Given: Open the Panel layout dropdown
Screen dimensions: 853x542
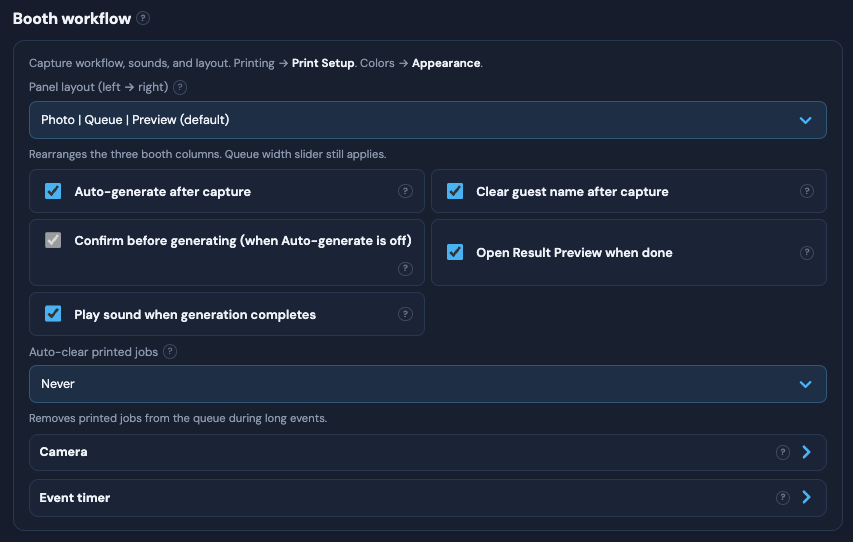Looking at the screenshot, I should [428, 120].
